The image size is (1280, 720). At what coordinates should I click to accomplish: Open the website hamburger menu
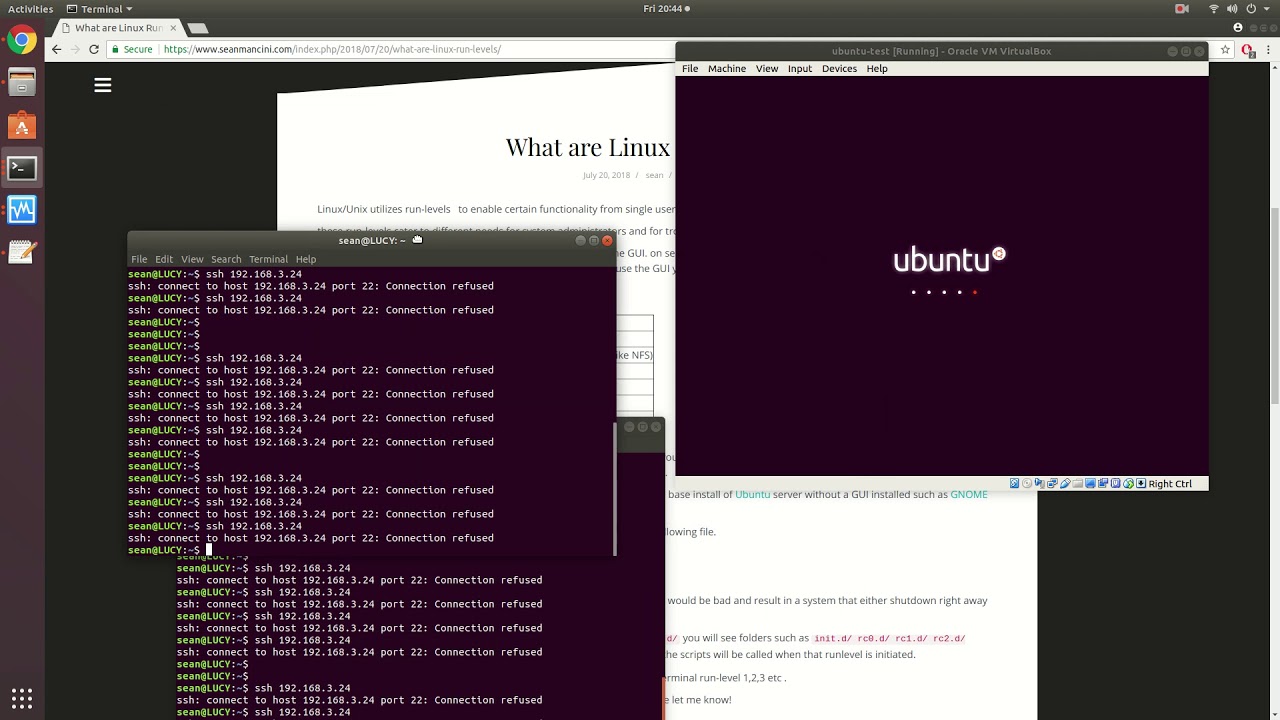tap(102, 85)
